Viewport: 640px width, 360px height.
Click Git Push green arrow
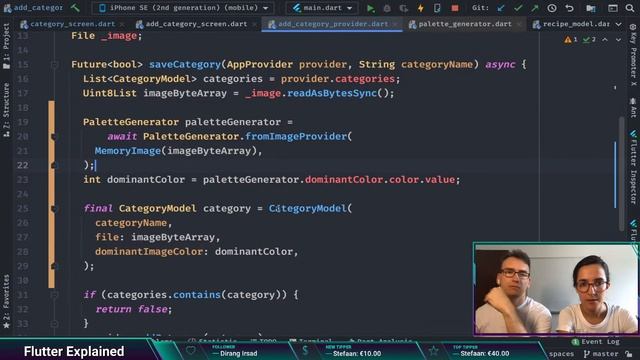pos(535,8)
